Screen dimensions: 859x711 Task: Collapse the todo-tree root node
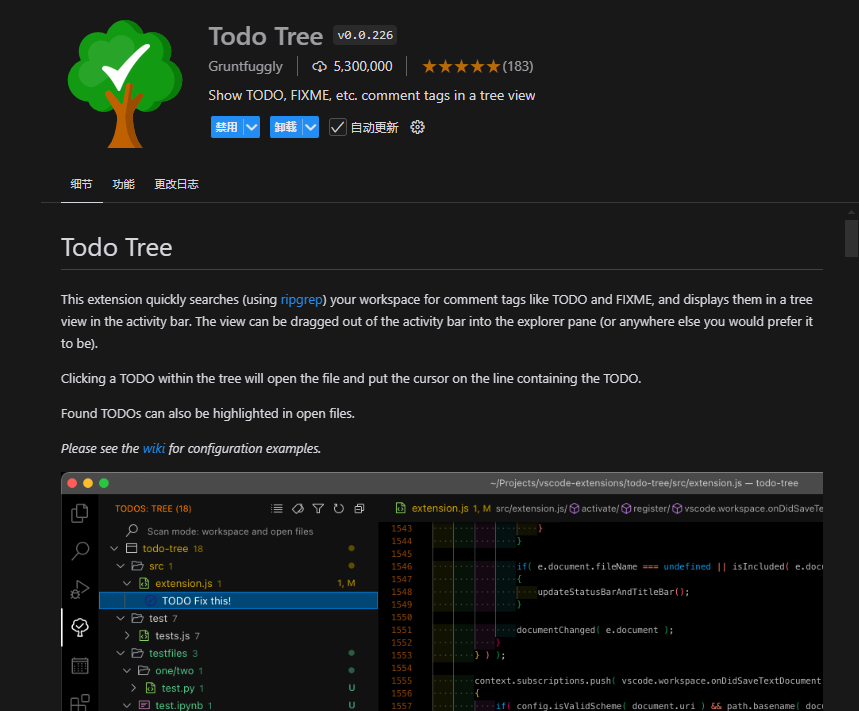(x=114, y=548)
